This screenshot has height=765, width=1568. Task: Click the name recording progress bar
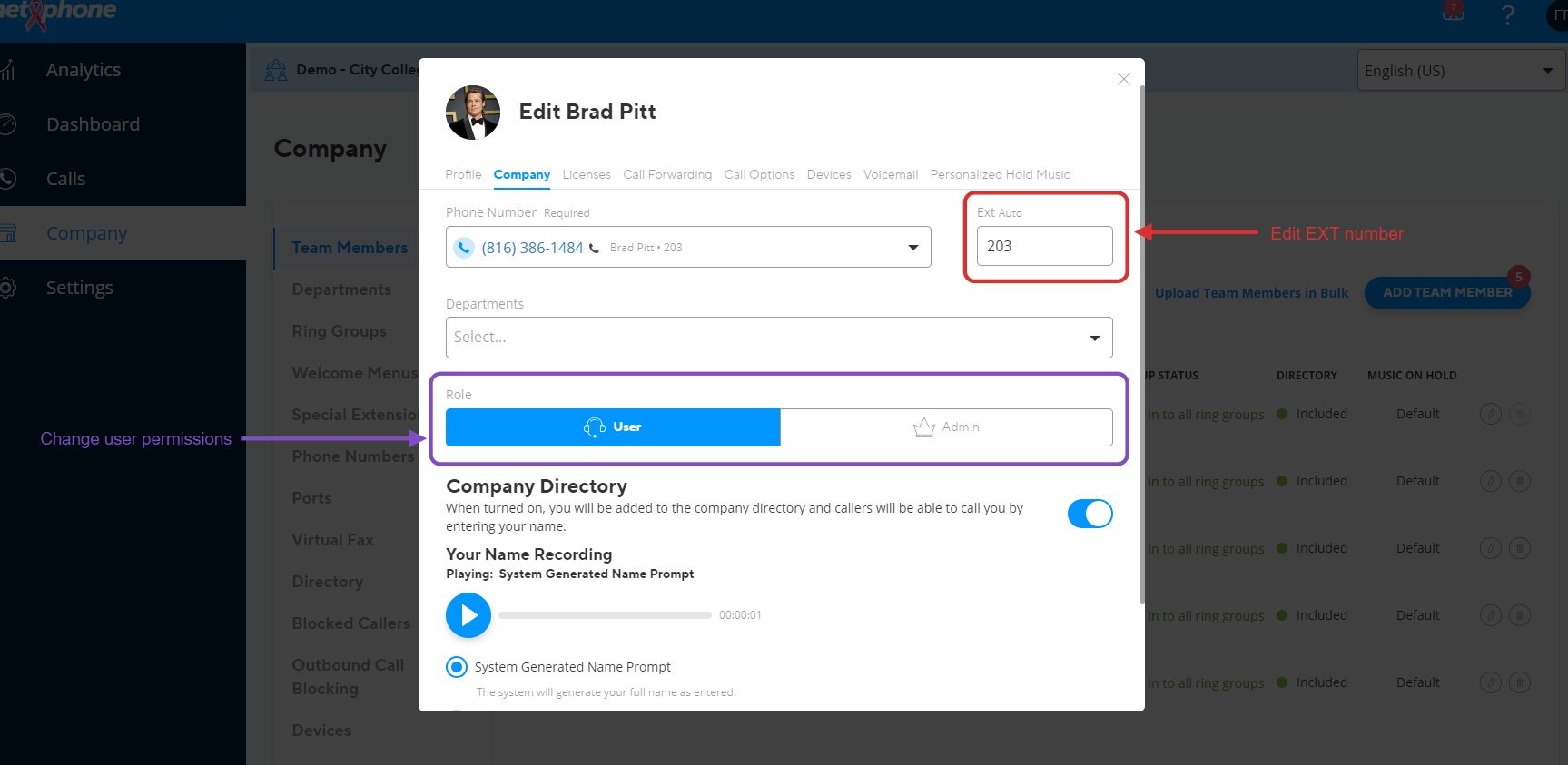click(x=605, y=615)
